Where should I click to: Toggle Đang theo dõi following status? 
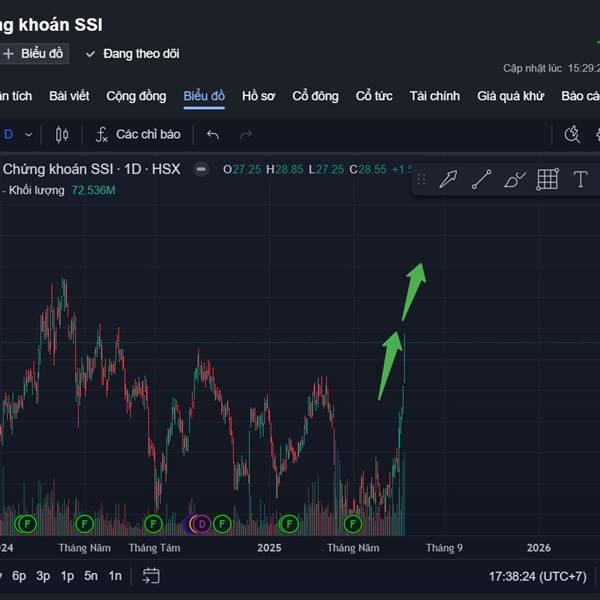point(133,54)
